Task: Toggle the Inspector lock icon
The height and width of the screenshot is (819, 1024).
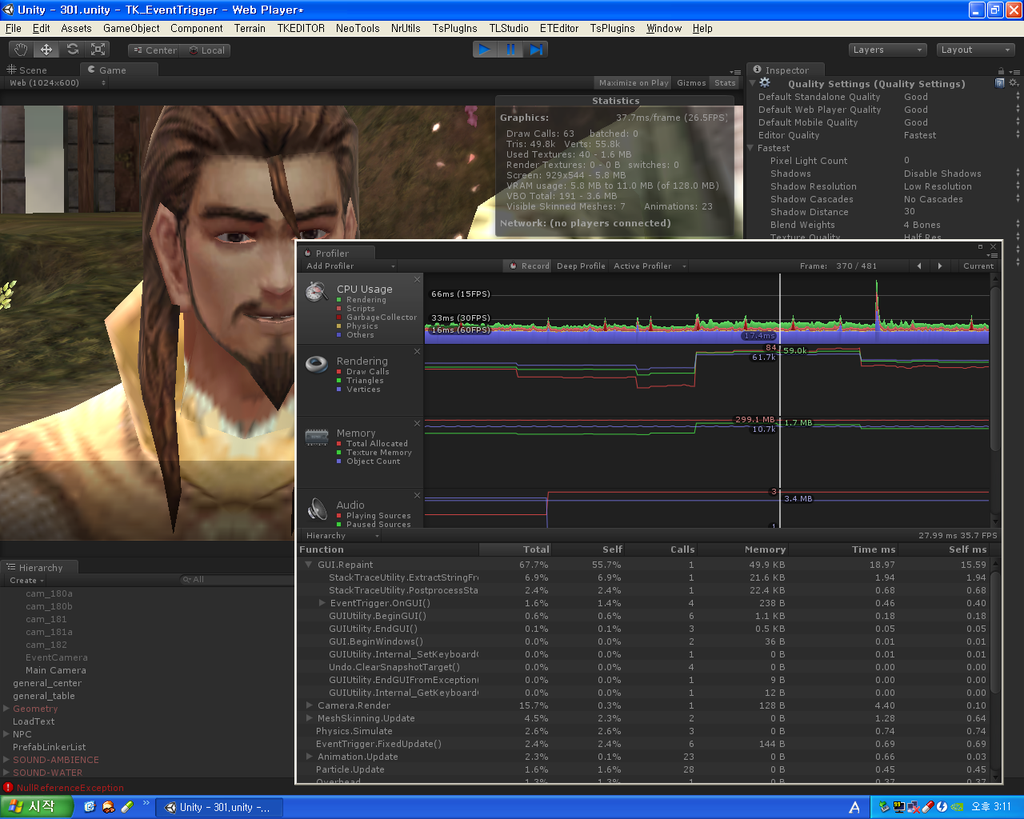Action: point(1000,71)
